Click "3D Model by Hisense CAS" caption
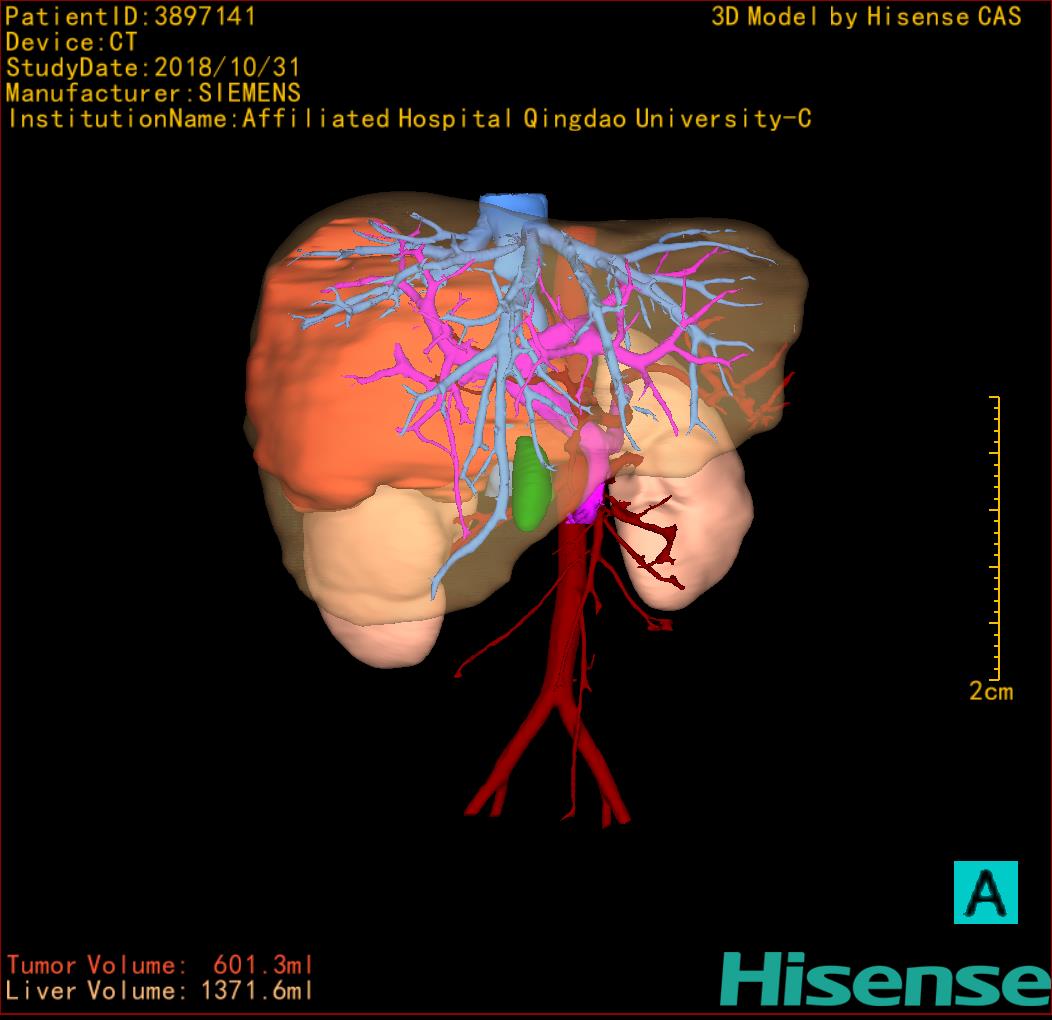Image resolution: width=1052 pixels, height=1020 pixels. (866, 17)
